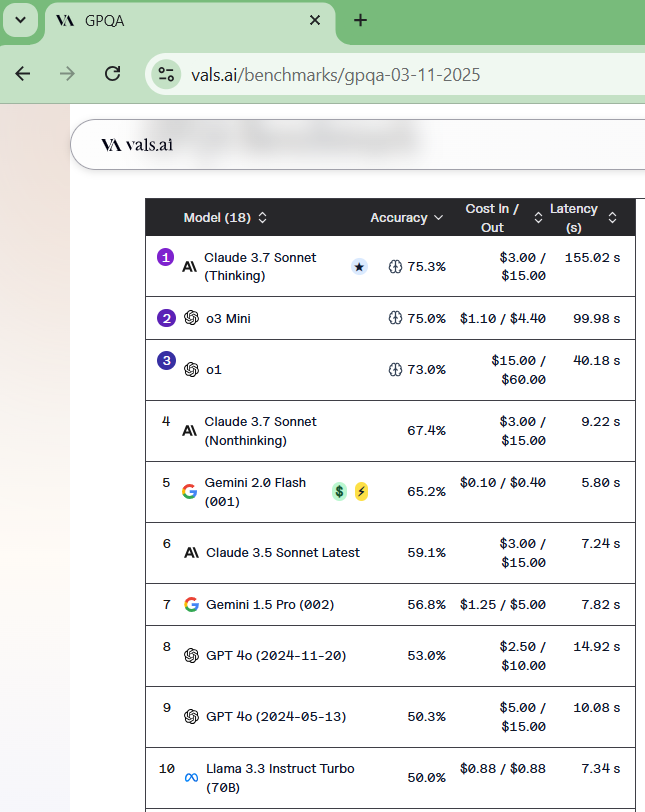Click the browser back arrow
This screenshot has height=812, width=645.
tap(23, 74)
